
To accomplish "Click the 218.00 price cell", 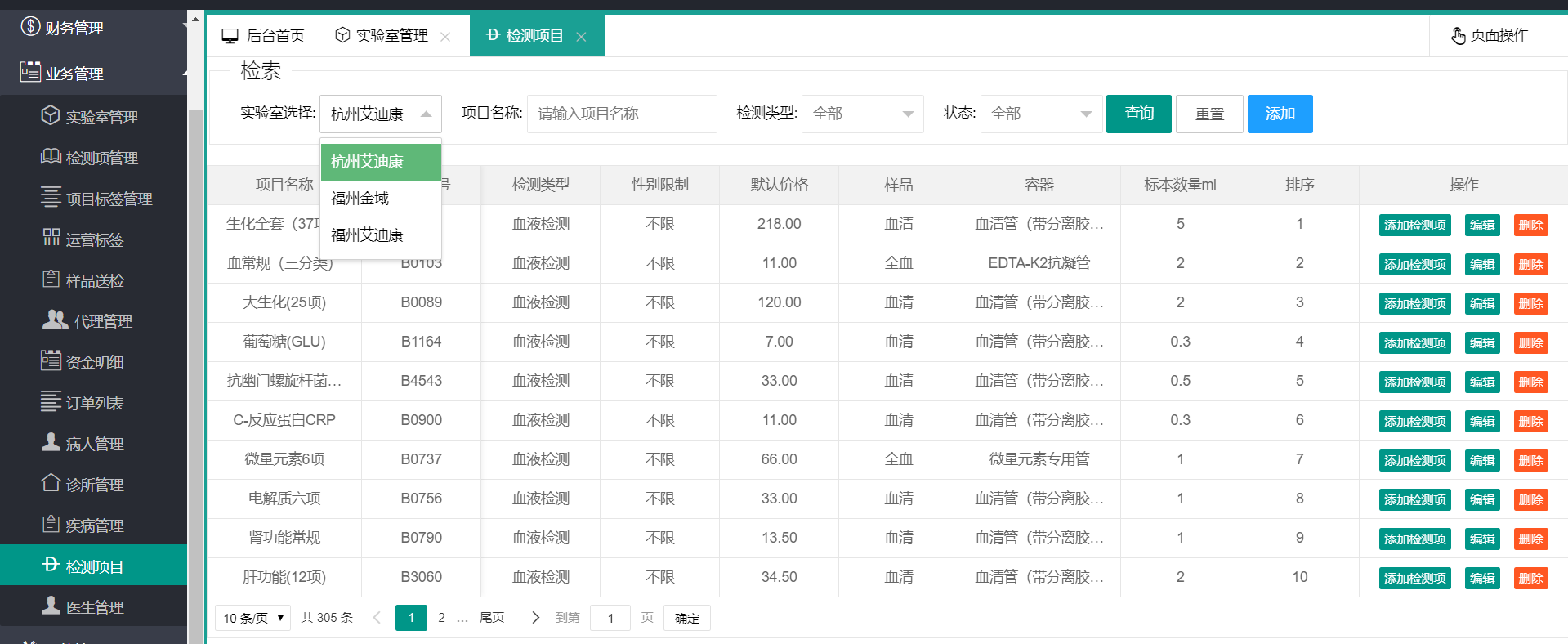I will tap(780, 224).
